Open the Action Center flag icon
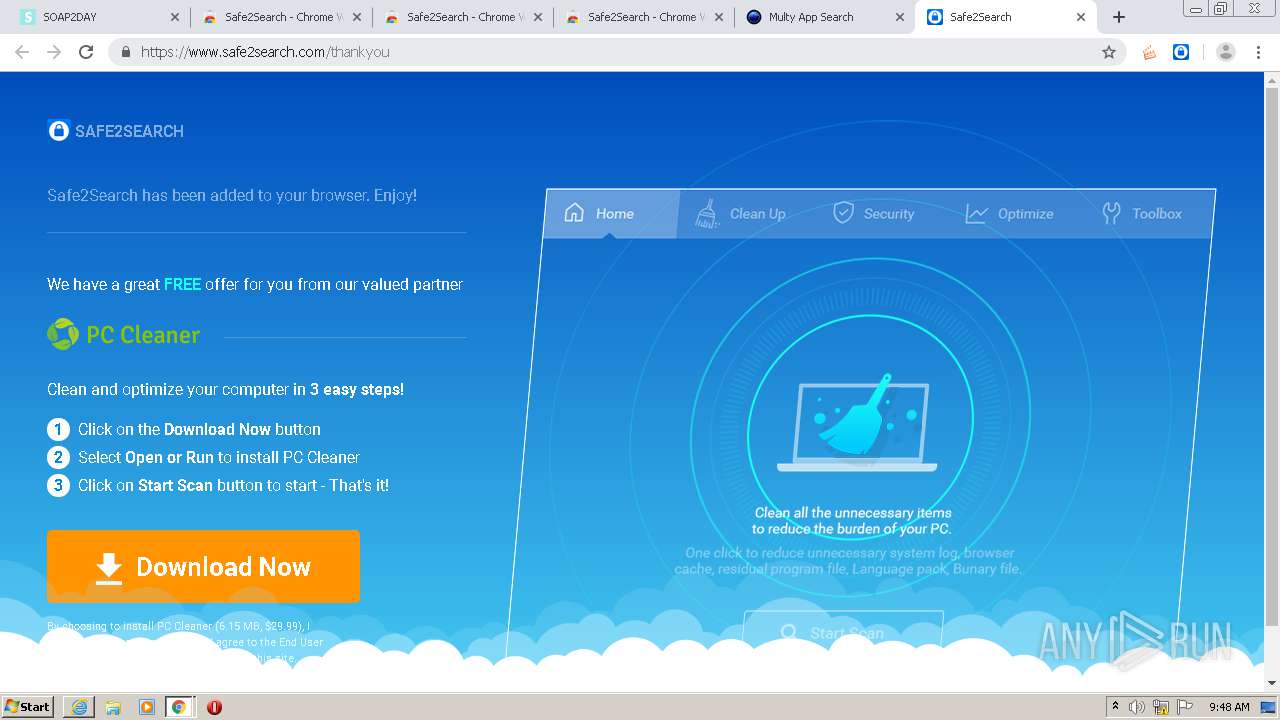The image size is (1280, 720). point(1185,706)
